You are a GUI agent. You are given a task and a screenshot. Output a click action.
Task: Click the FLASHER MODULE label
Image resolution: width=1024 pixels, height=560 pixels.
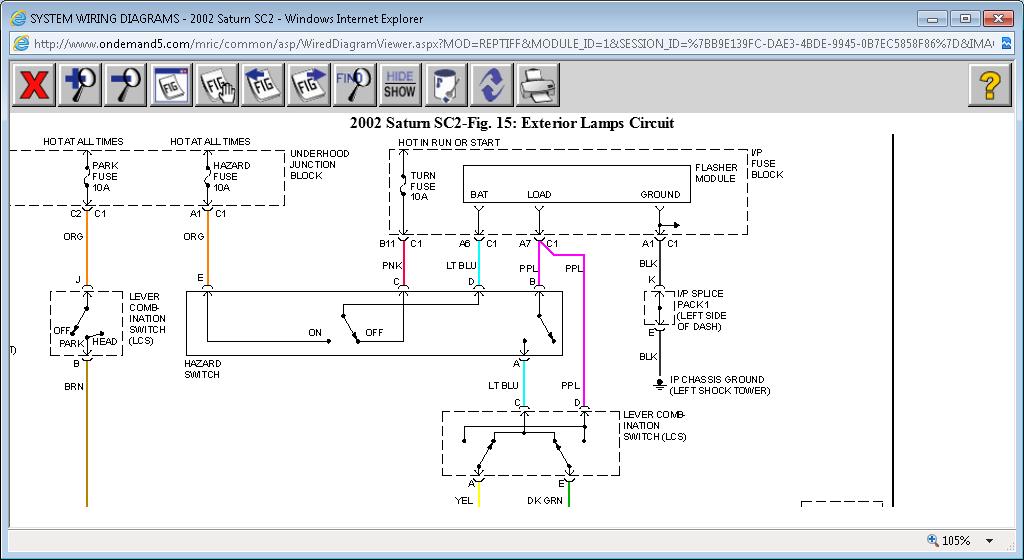(716, 173)
